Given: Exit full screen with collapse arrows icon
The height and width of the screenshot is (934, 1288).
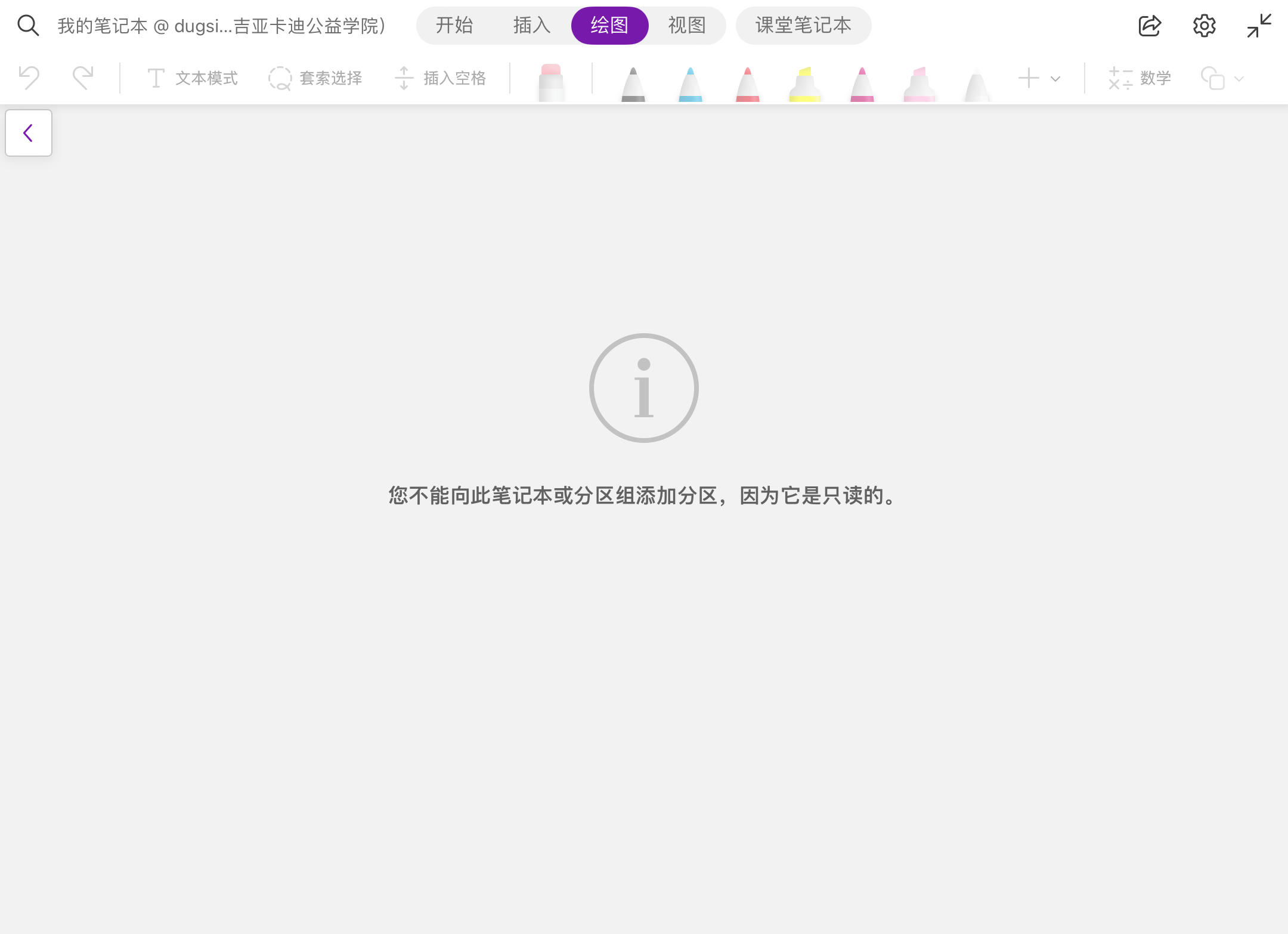Looking at the screenshot, I should coord(1259,26).
